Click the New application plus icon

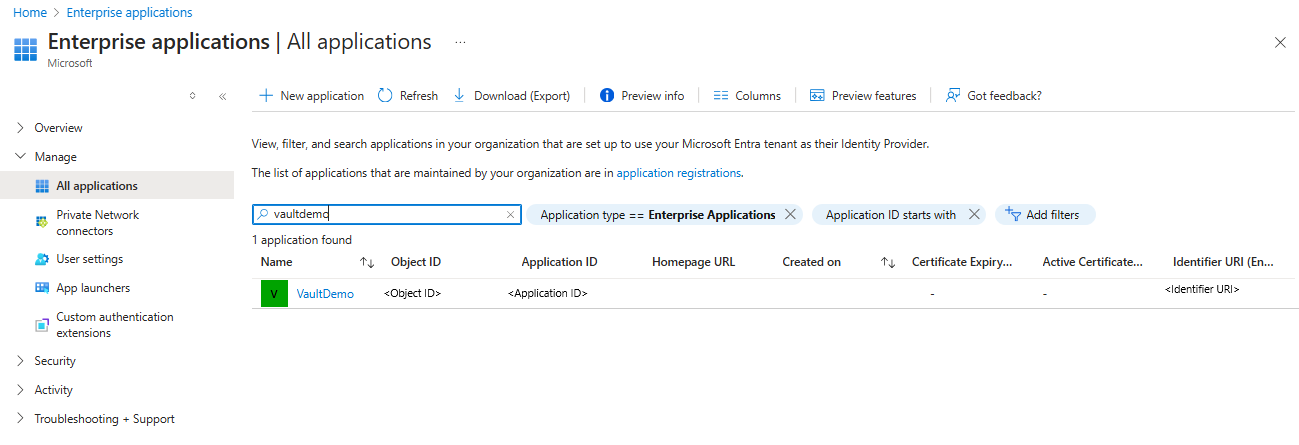[x=266, y=96]
